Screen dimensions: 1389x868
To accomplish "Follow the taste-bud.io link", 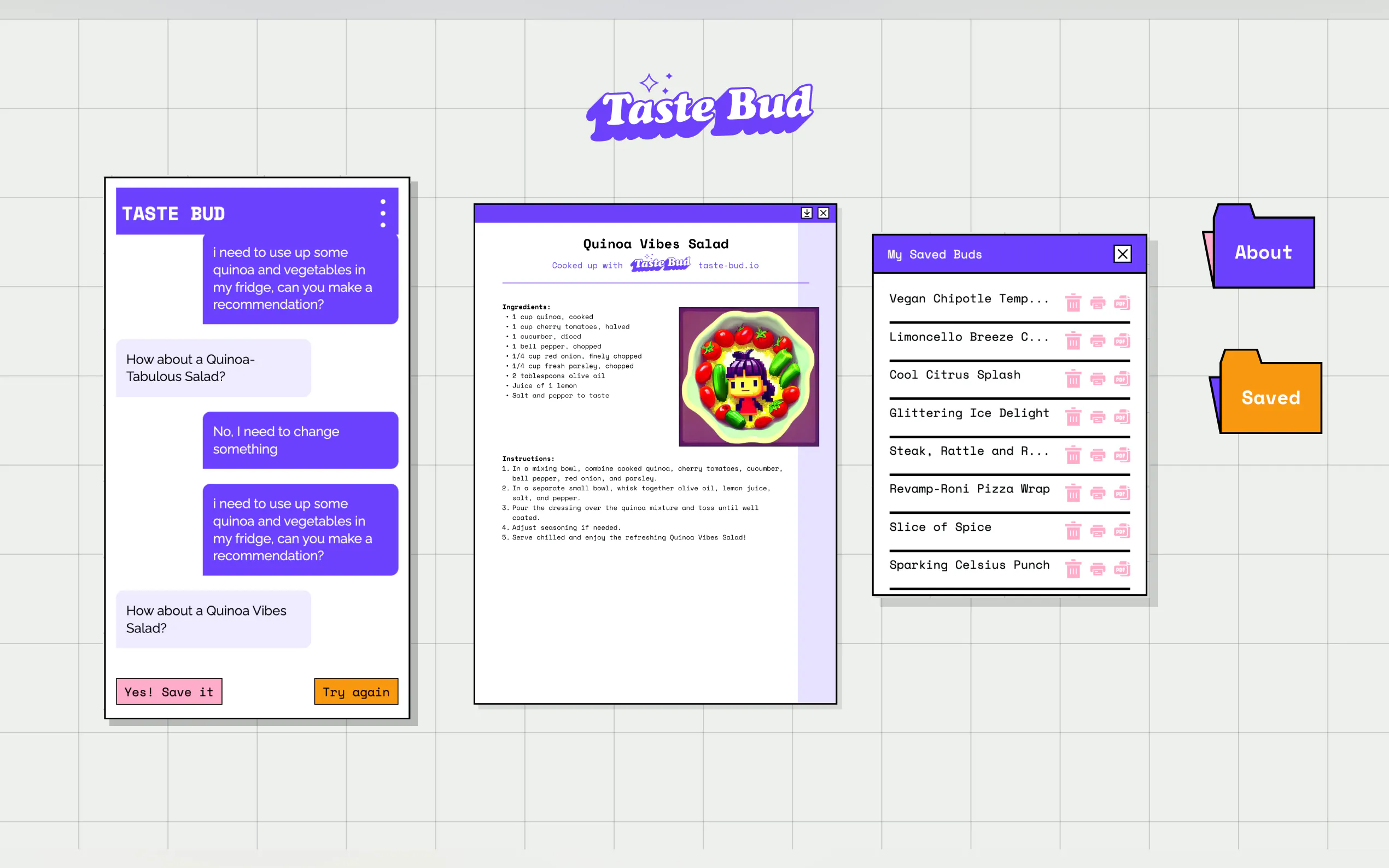I will point(728,265).
